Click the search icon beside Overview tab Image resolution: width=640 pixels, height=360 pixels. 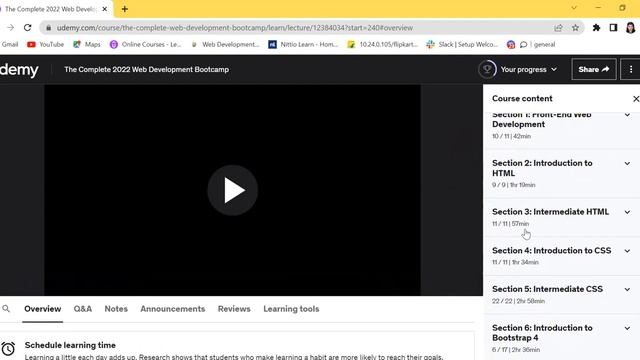point(6,309)
